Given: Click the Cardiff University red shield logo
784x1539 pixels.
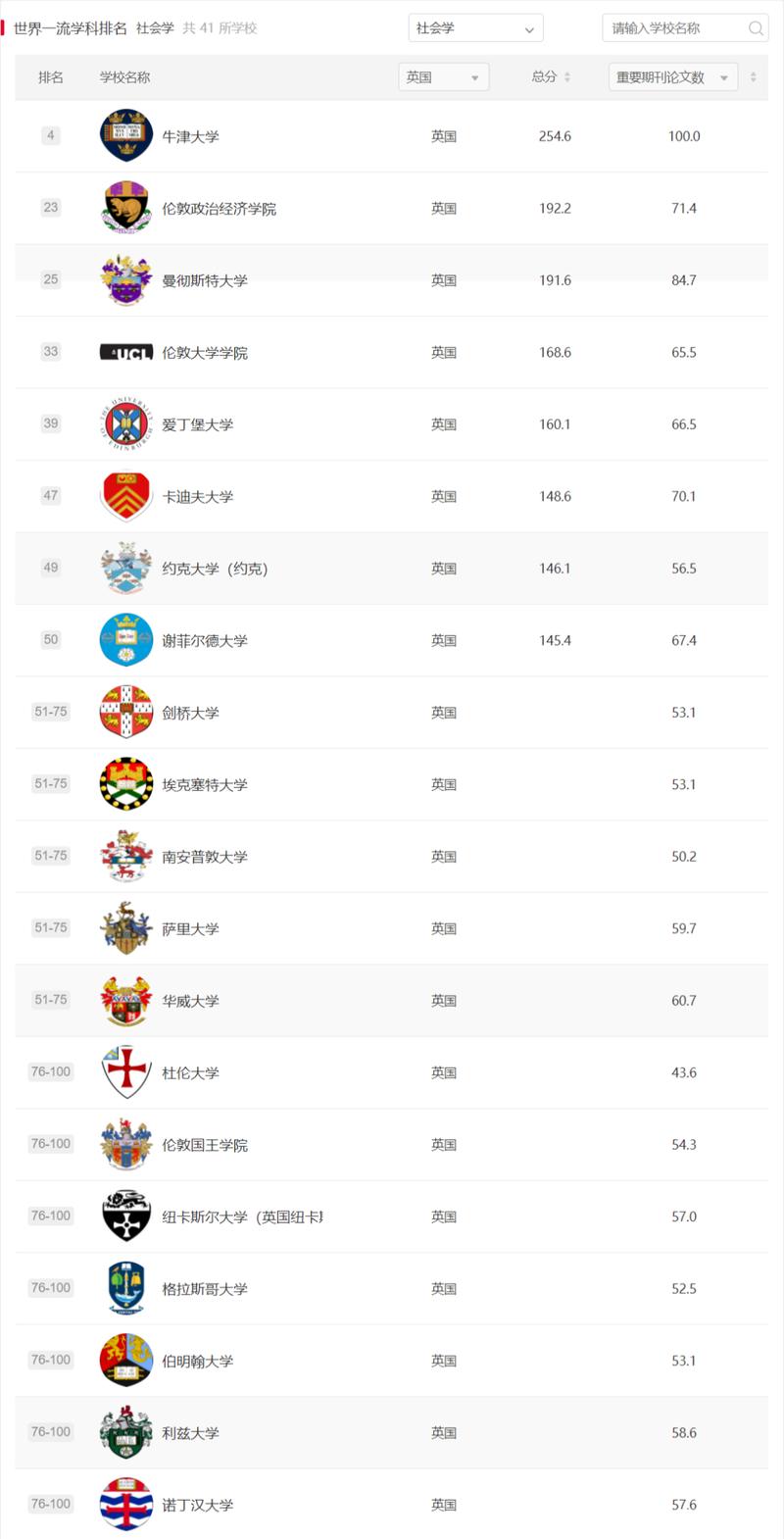Looking at the screenshot, I should click(x=126, y=496).
